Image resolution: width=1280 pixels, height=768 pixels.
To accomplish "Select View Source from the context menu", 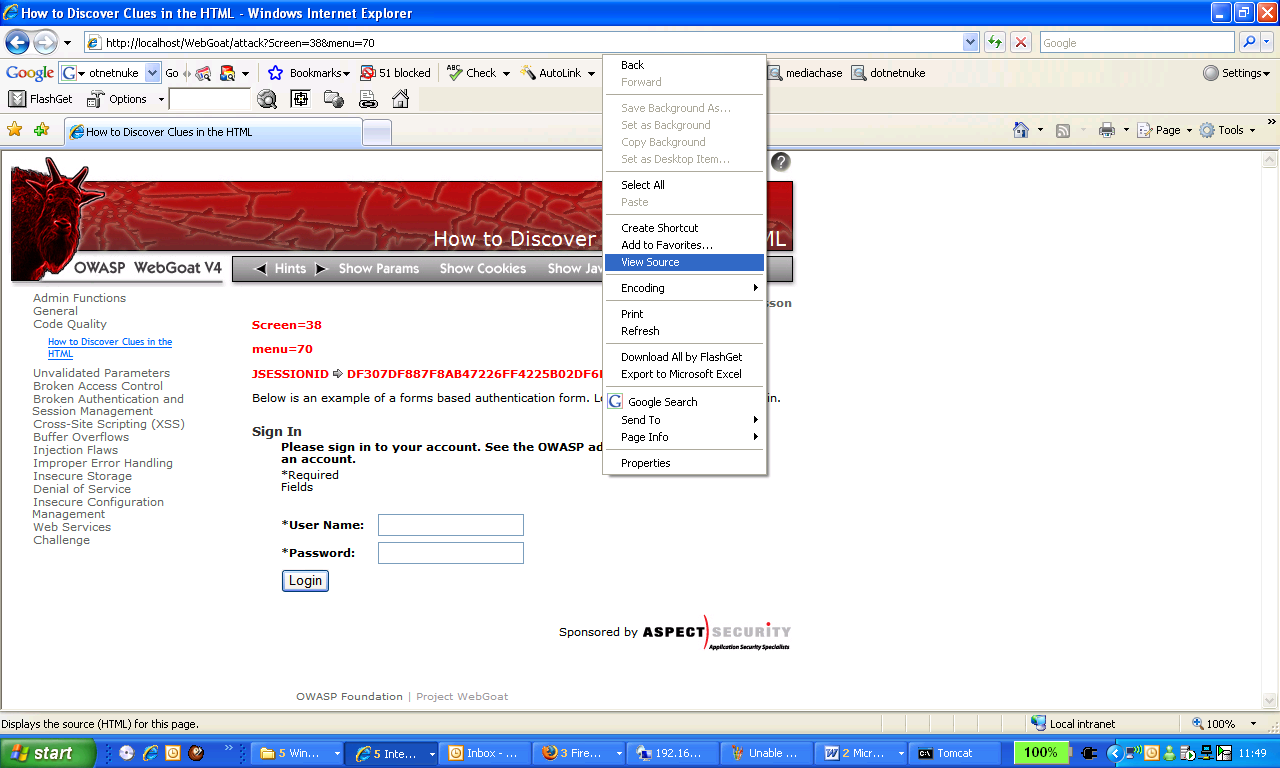I will tap(650, 262).
